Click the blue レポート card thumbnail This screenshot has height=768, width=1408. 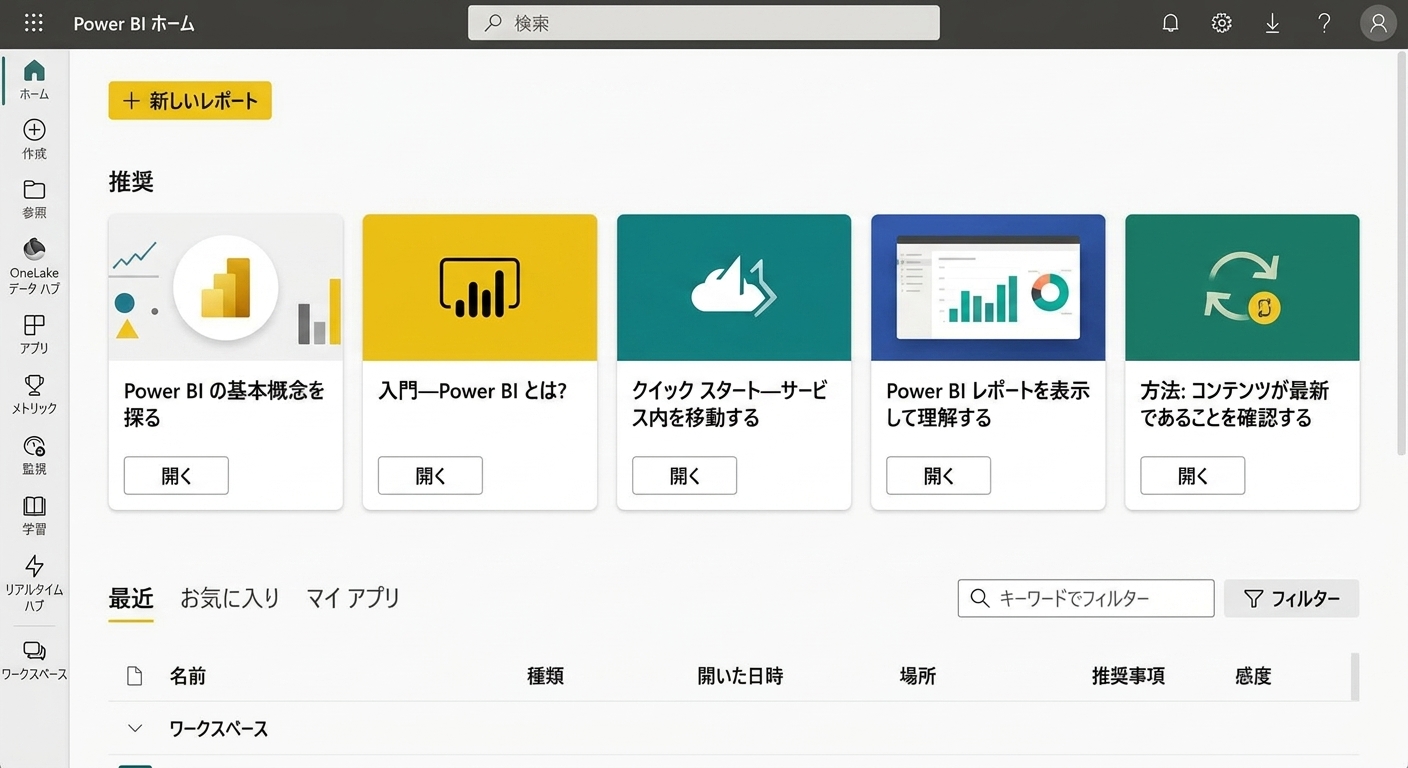[x=988, y=288]
